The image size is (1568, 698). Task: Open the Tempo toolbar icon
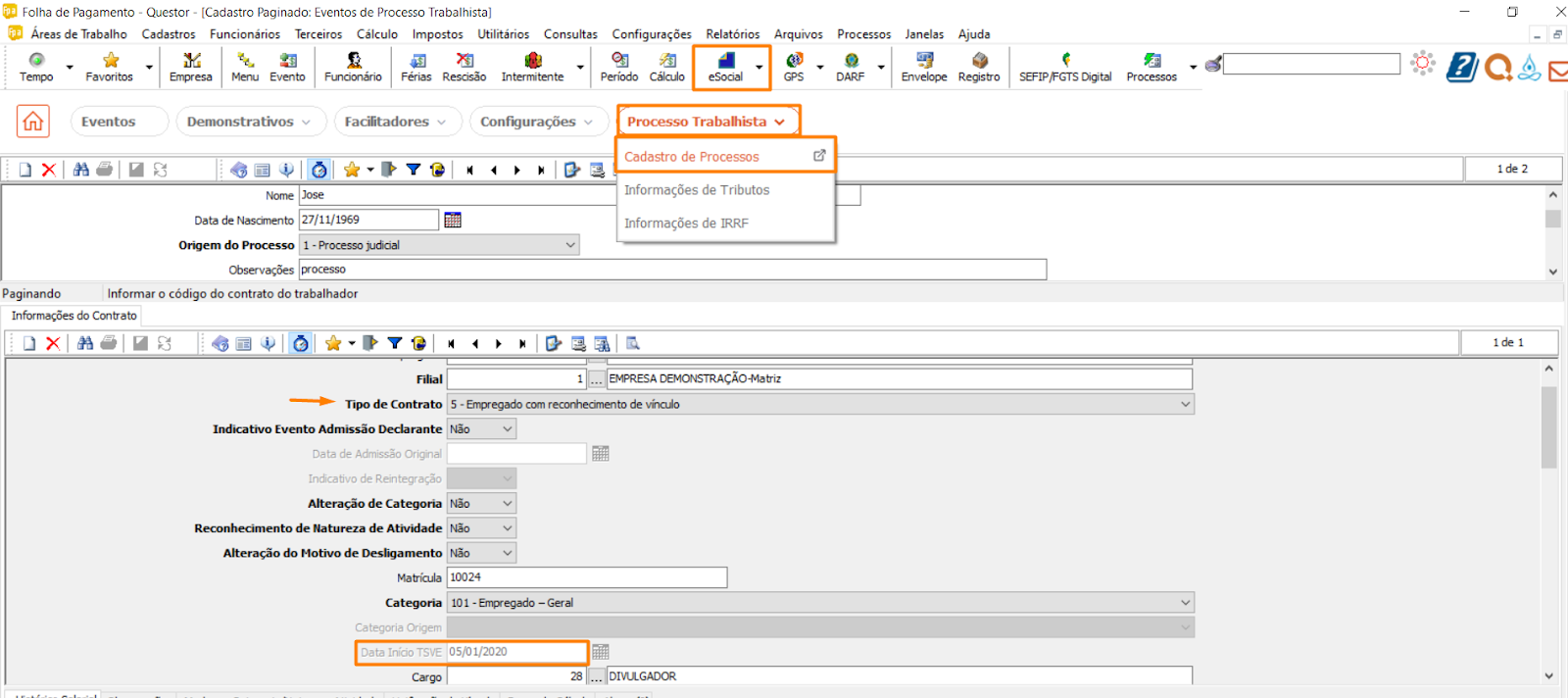tap(36, 67)
